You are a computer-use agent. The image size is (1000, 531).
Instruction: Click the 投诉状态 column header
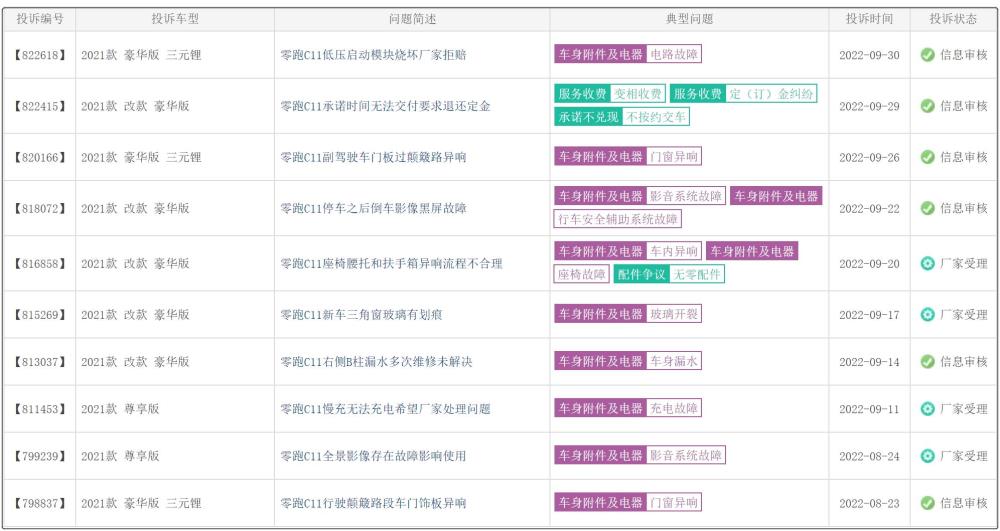pos(953,19)
